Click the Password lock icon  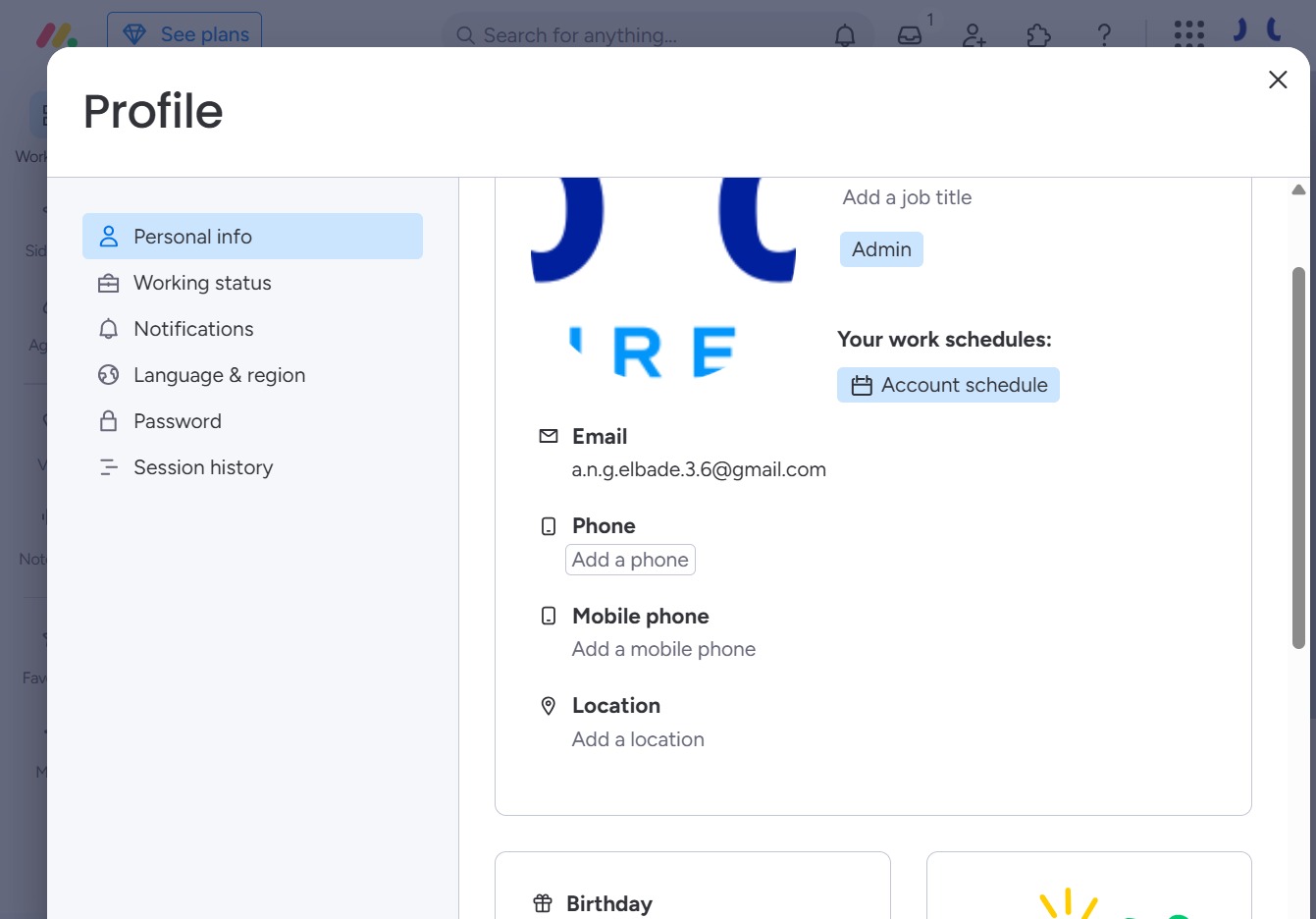[x=109, y=421]
